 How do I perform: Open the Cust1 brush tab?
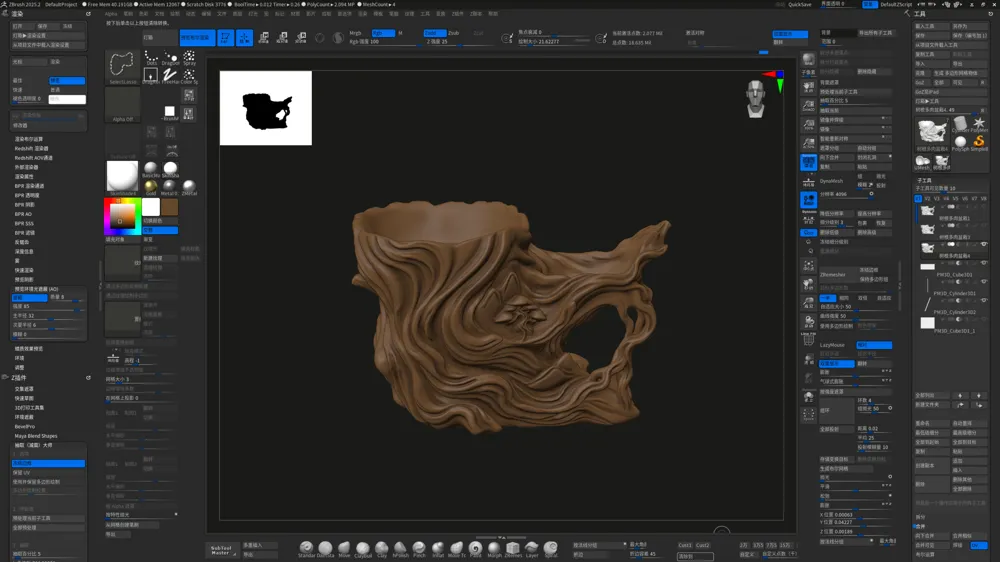[685, 545]
